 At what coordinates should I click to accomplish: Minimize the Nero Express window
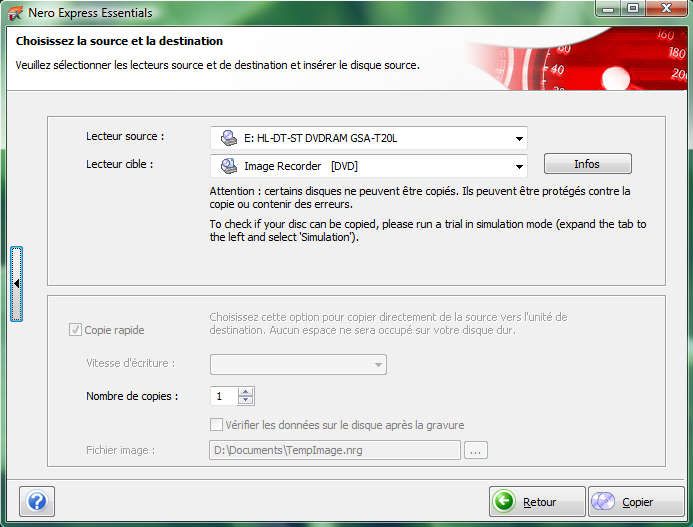[x=608, y=8]
